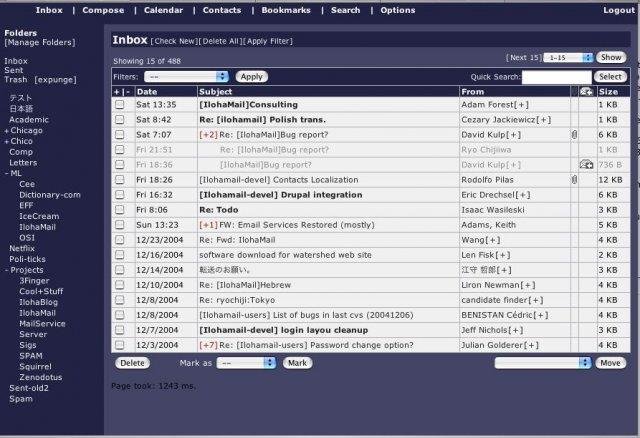Open the Filters dropdown

[186, 76]
